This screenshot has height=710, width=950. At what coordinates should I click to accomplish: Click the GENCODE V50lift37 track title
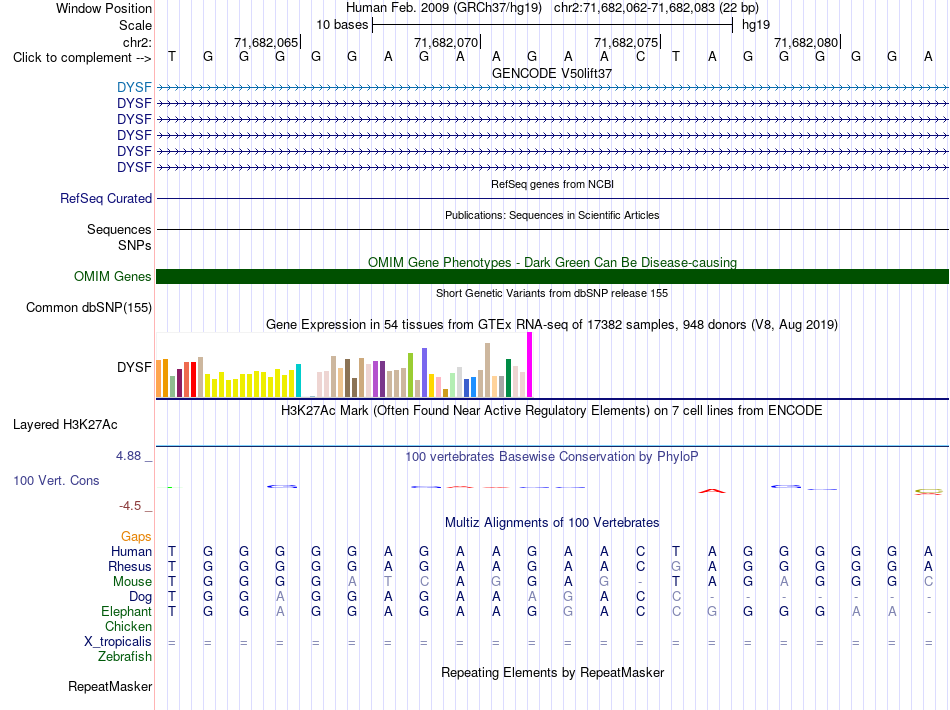tap(552, 73)
